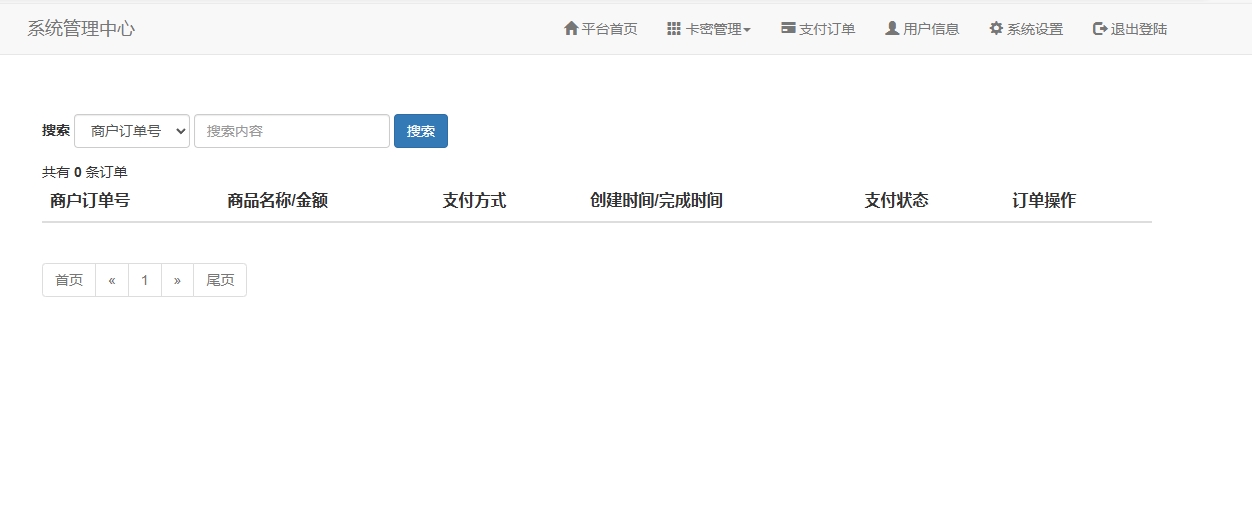Screen dimensions: 1252x530
Task: Open the 平台首页 navigation link
Action: click(601, 29)
